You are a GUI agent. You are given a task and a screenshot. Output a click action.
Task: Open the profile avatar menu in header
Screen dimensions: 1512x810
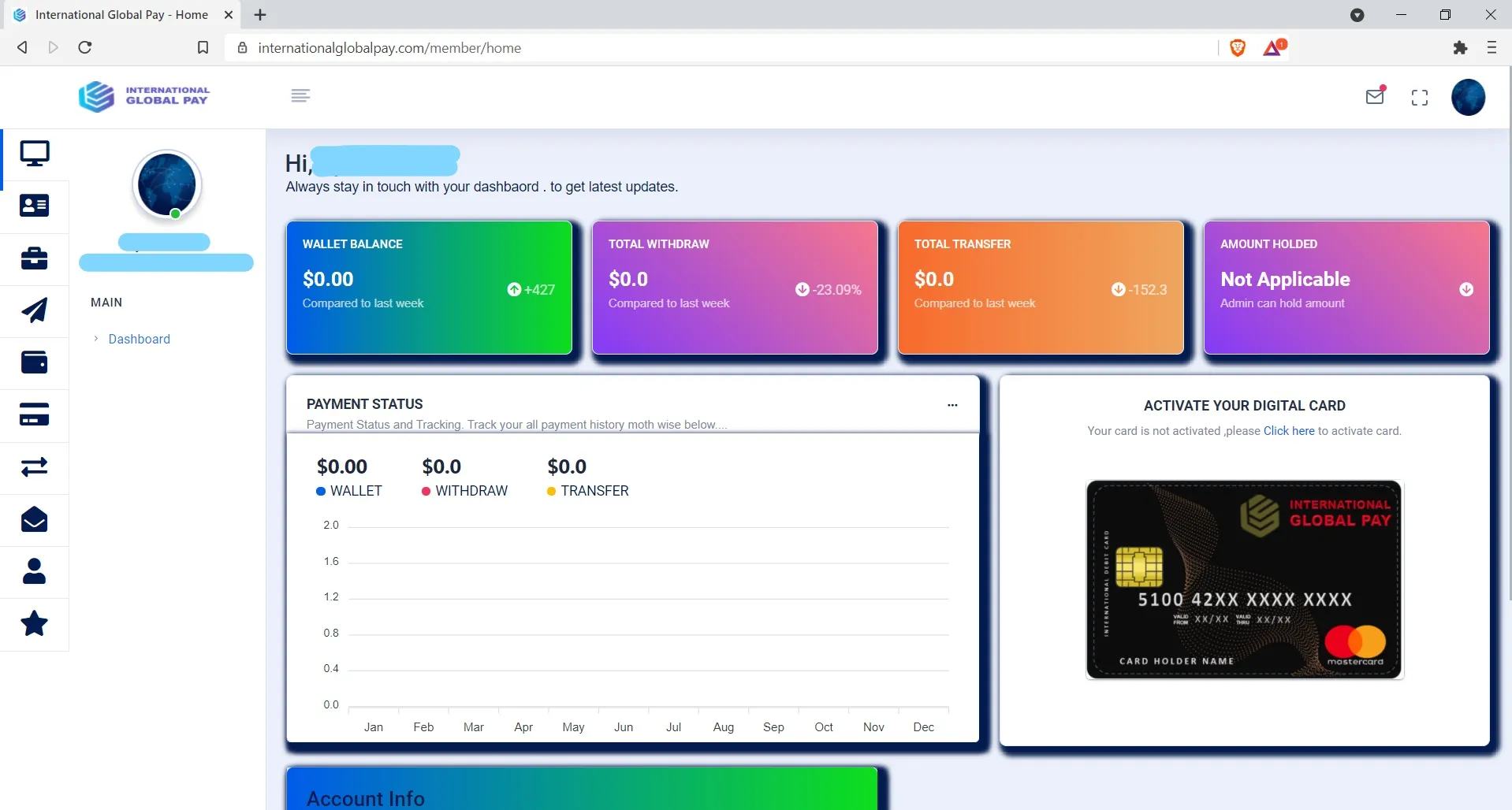click(1468, 98)
